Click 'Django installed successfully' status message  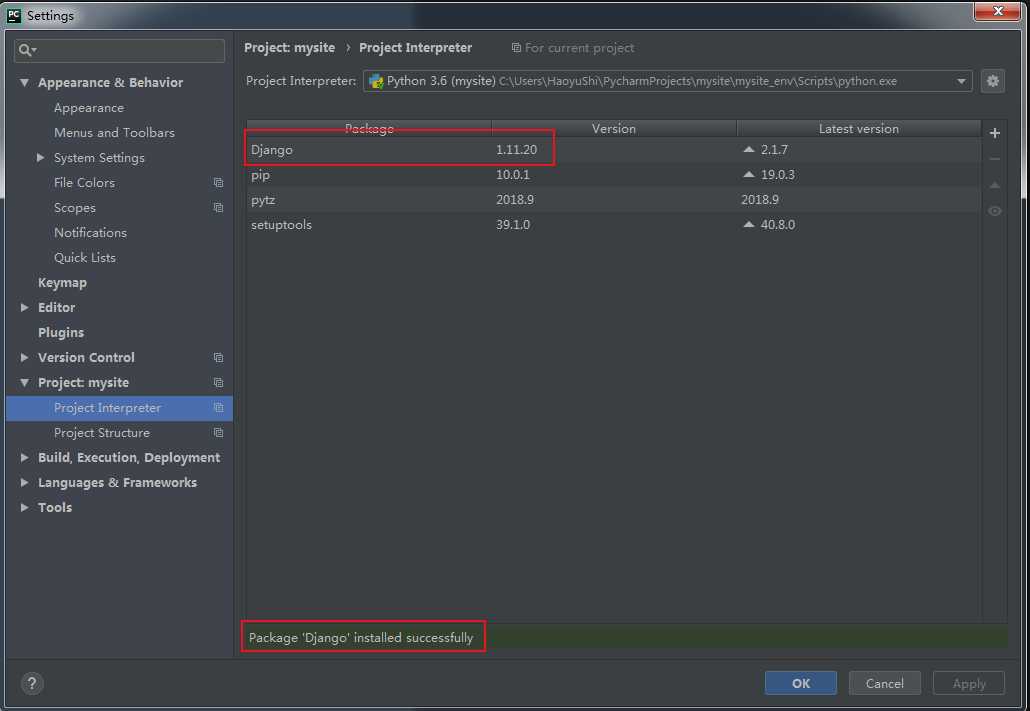click(361, 637)
